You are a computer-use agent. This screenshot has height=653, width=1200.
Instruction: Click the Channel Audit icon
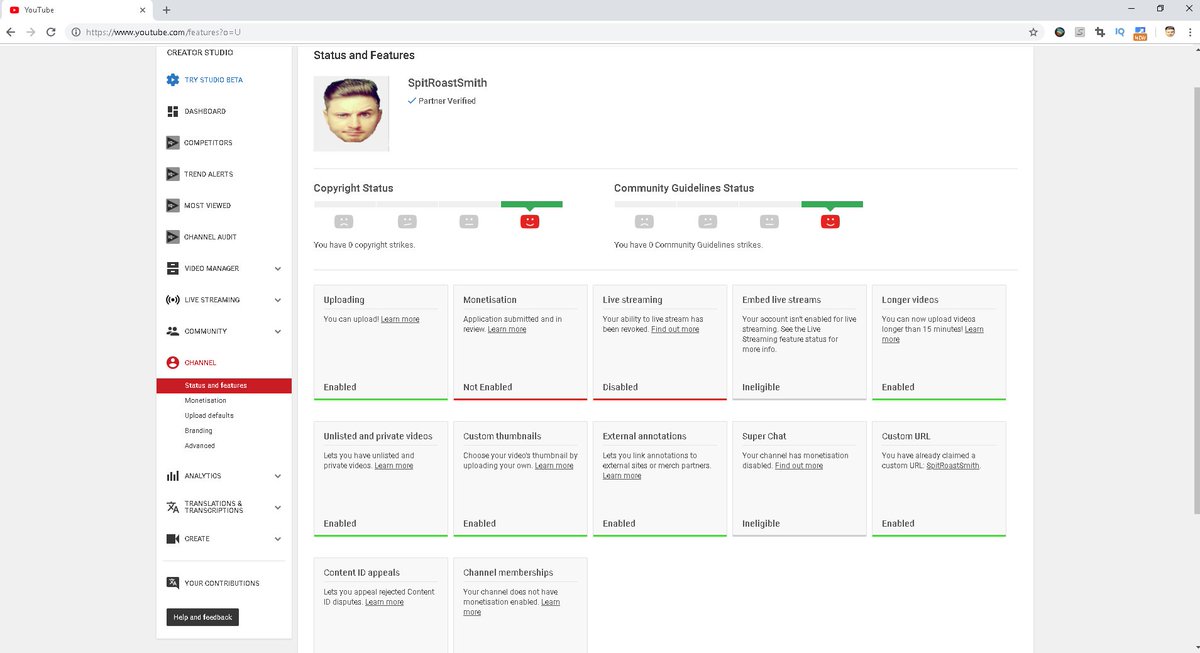[173, 237]
